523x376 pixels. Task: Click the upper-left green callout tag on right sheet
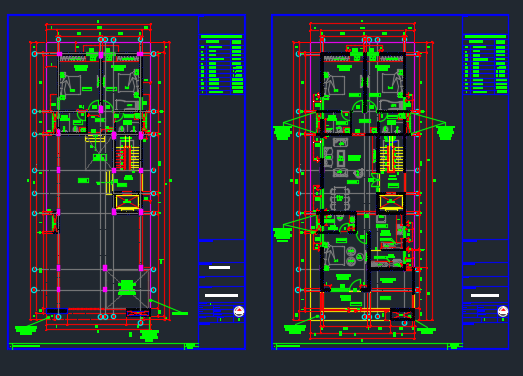click(283, 132)
